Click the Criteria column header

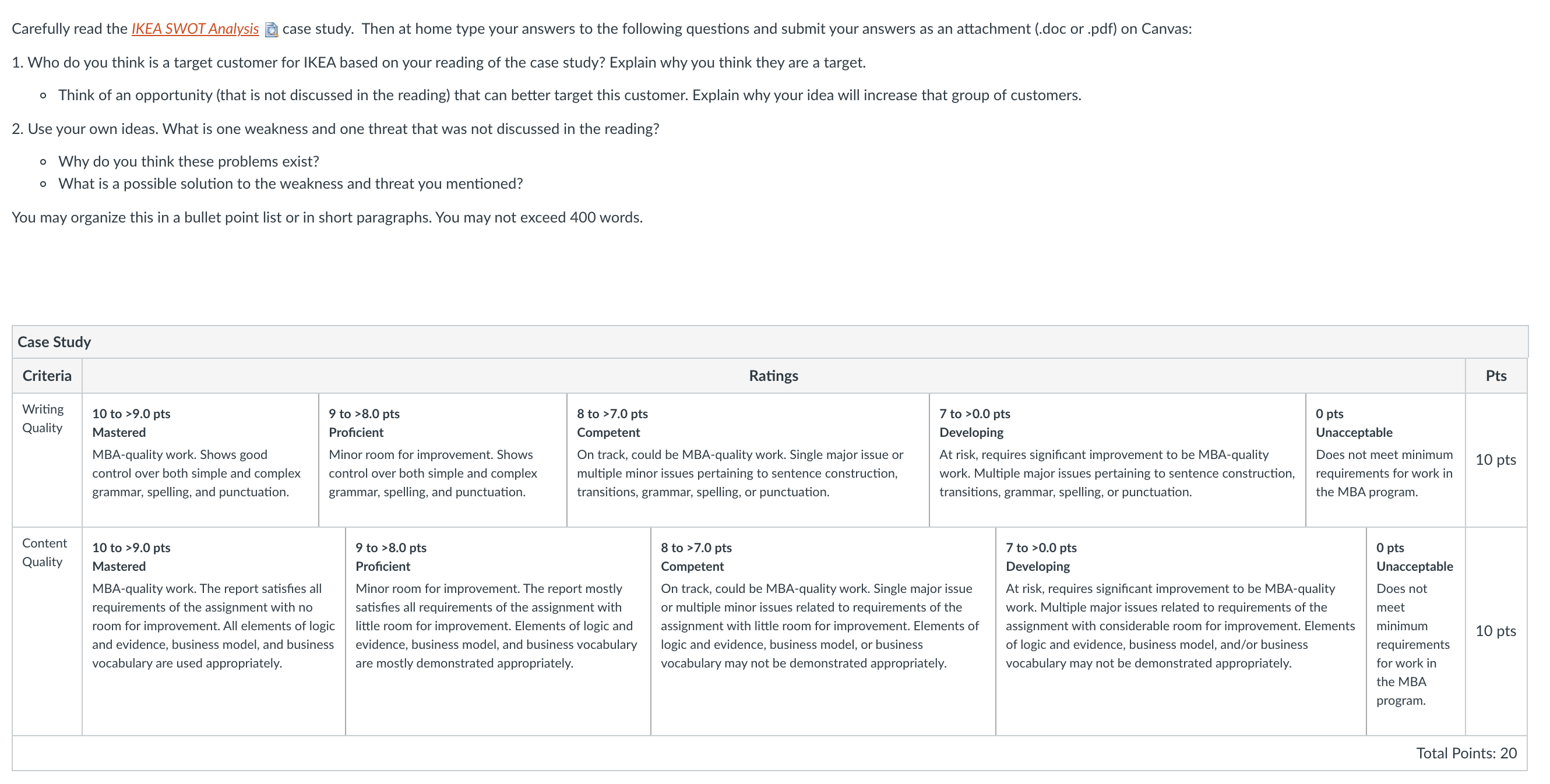click(x=47, y=376)
